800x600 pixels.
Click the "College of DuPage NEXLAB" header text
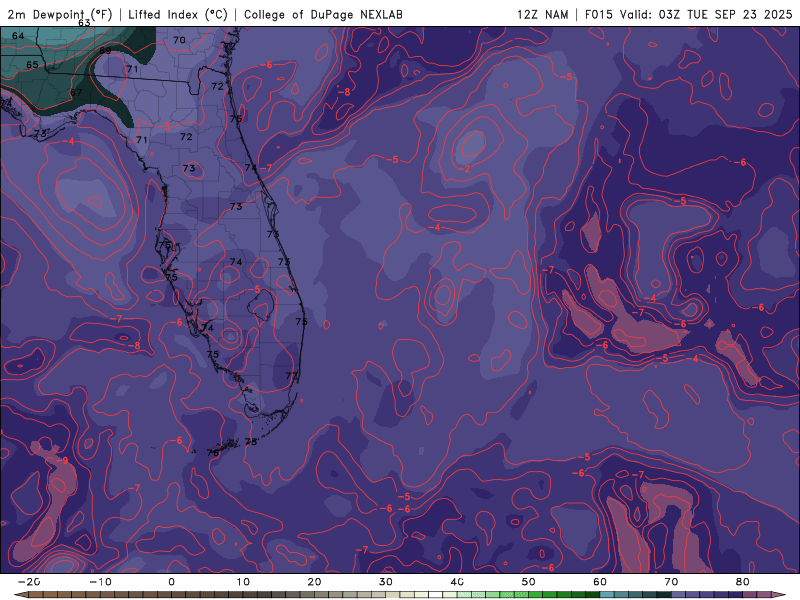point(323,14)
